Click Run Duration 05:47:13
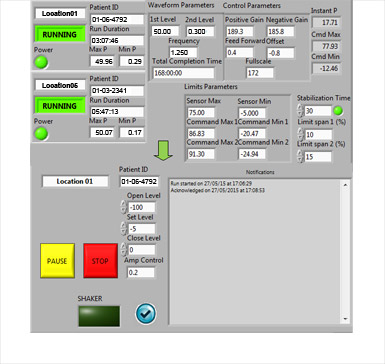385x364 pixels. [x=117, y=111]
